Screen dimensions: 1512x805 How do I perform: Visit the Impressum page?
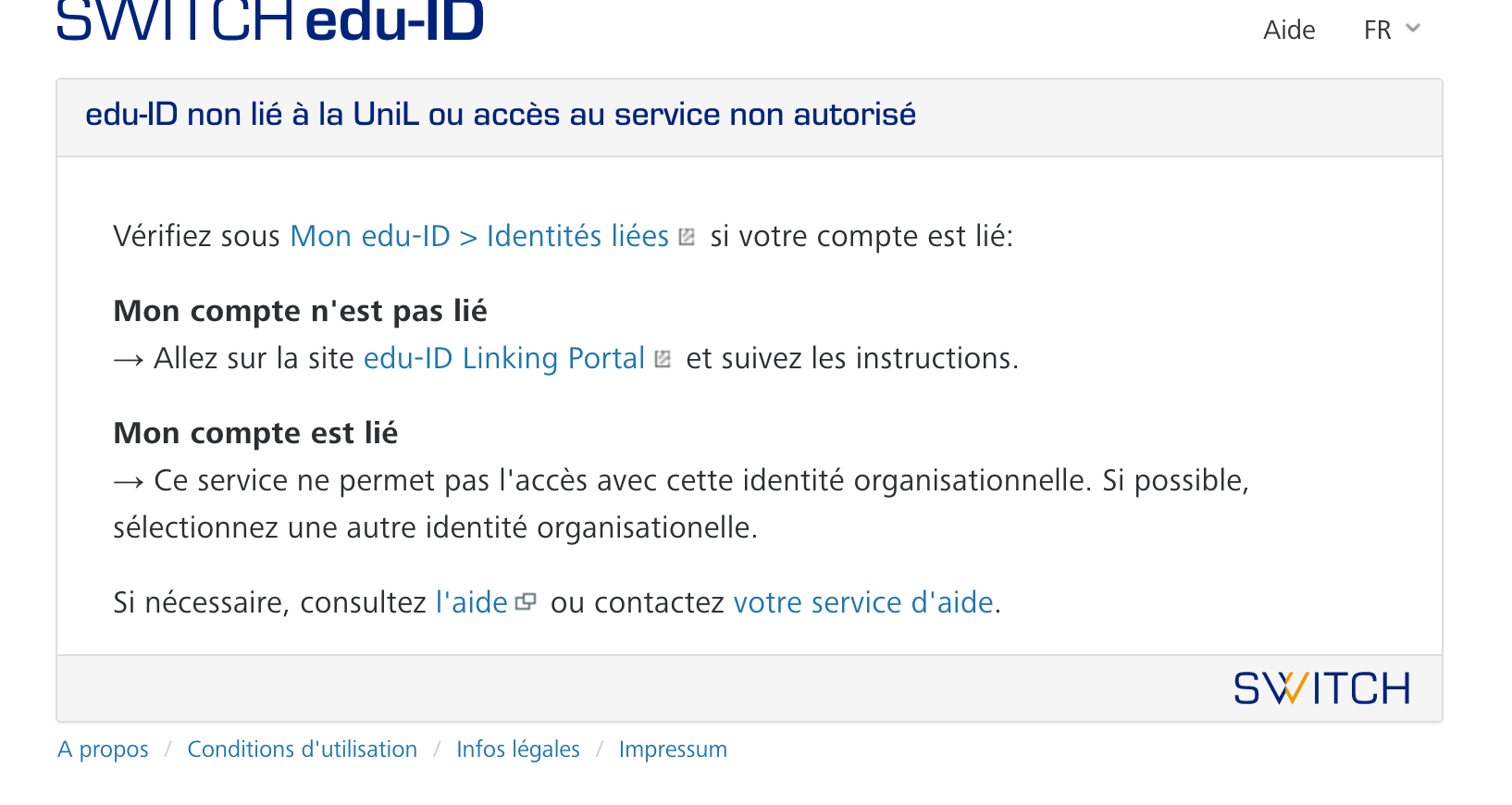(673, 749)
